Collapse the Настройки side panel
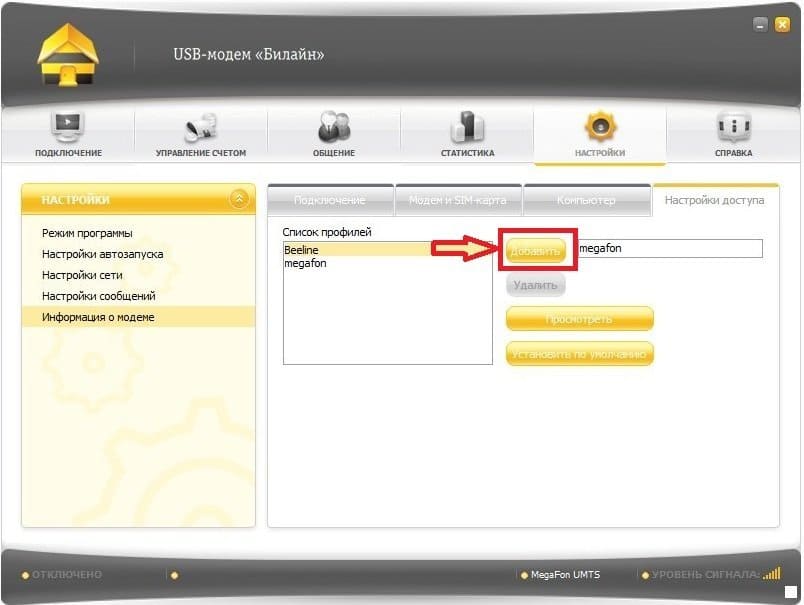The height and width of the screenshot is (605, 804). click(239, 199)
